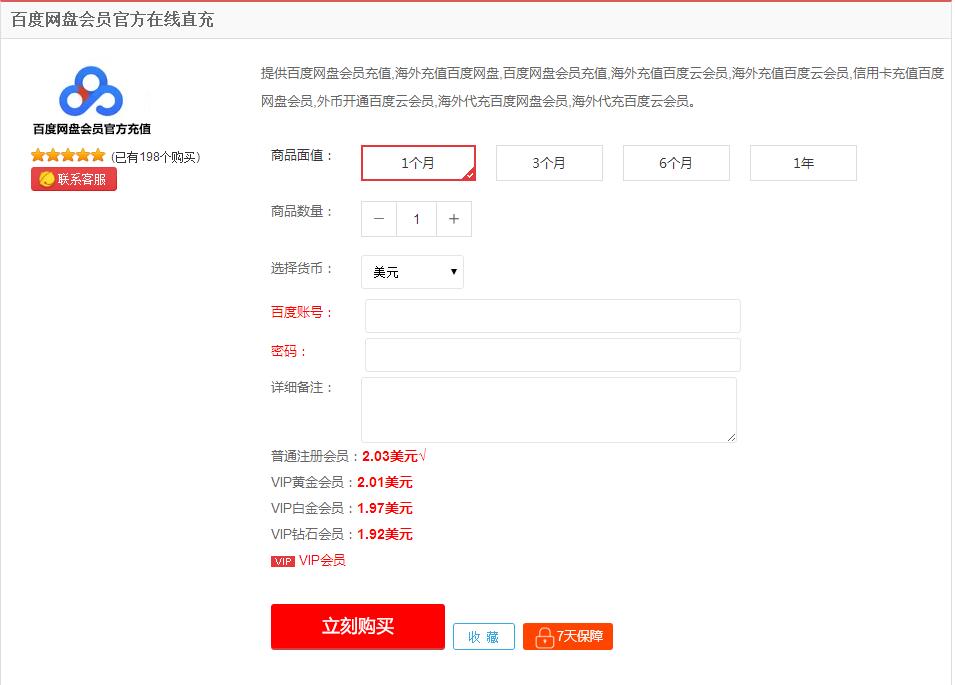
Task: Click the quantity number field
Action: 416,219
